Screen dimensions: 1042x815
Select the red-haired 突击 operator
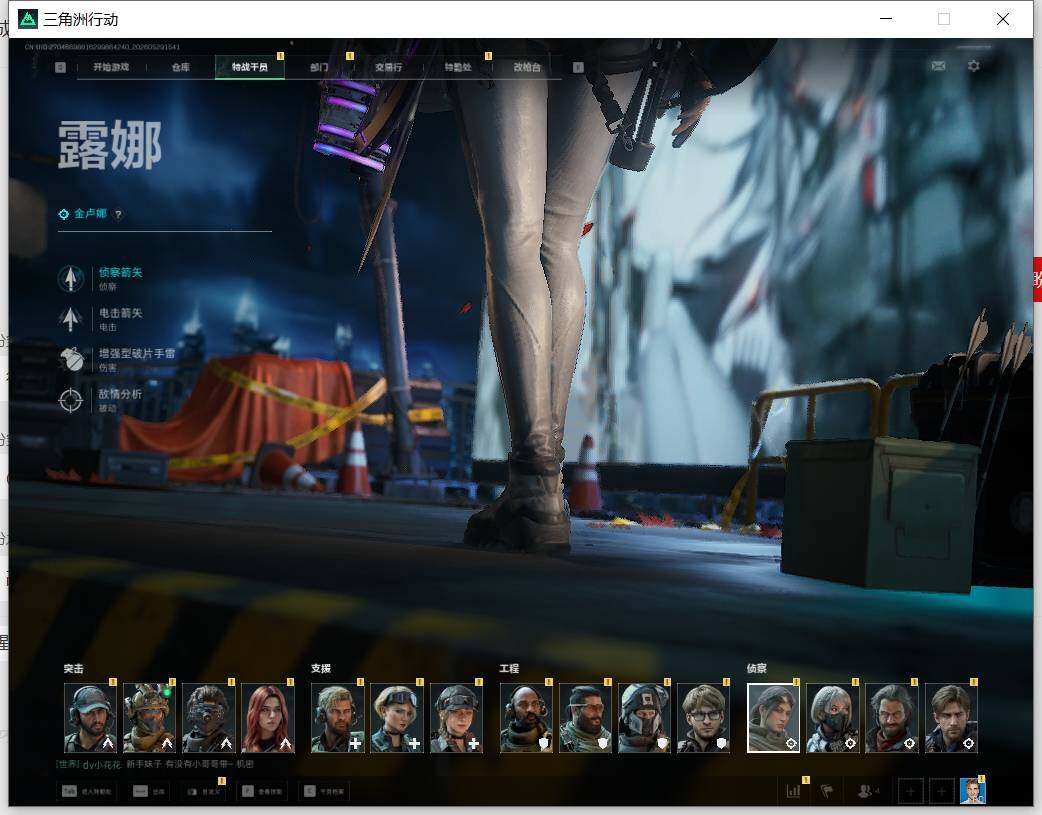tap(268, 718)
